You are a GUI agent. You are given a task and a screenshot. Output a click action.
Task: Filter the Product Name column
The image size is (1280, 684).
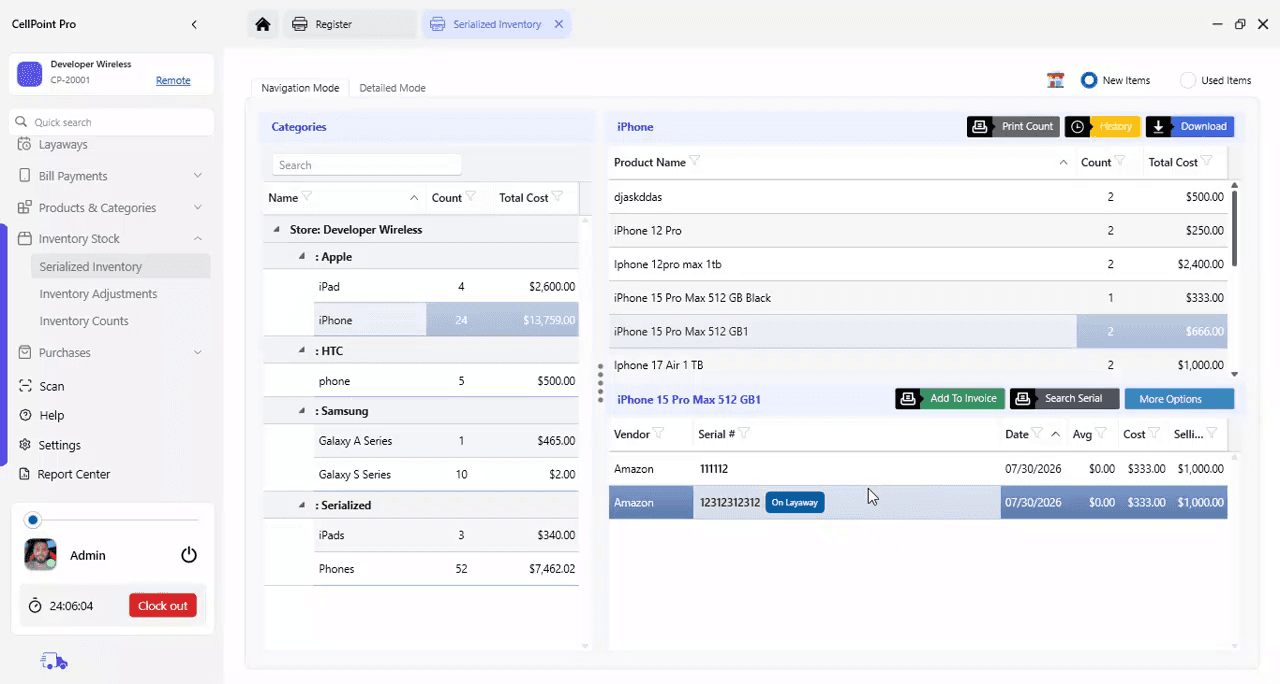pos(695,161)
